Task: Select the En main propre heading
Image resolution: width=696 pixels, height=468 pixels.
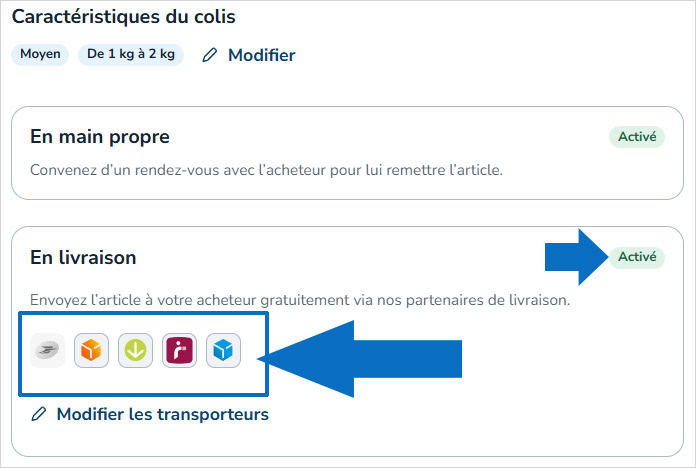Action: click(x=100, y=137)
